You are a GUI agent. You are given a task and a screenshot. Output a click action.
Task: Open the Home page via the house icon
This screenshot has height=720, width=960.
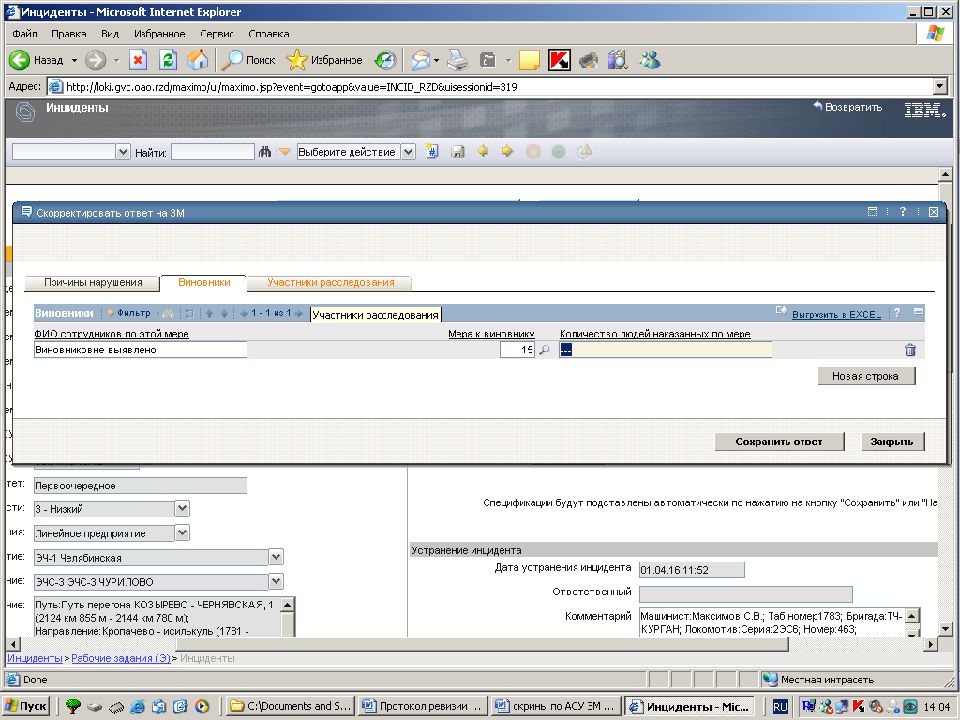197,60
